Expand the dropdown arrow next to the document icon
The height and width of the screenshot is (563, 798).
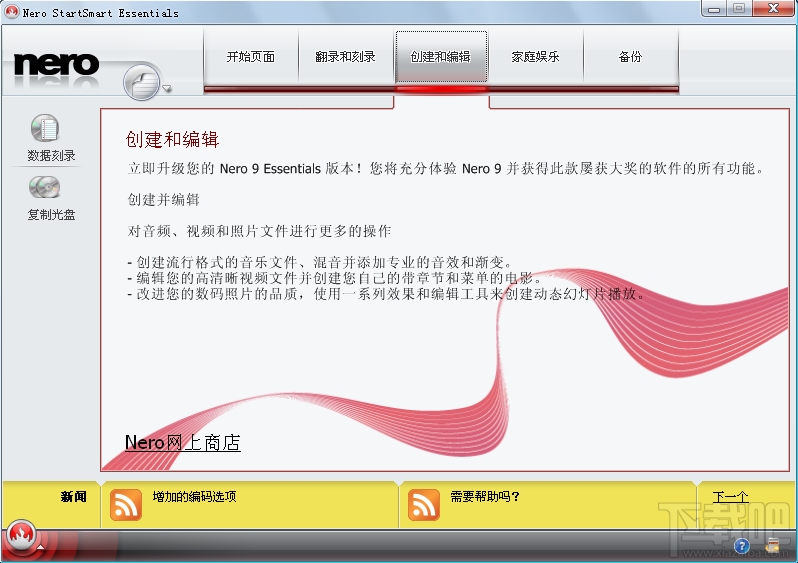[167, 89]
